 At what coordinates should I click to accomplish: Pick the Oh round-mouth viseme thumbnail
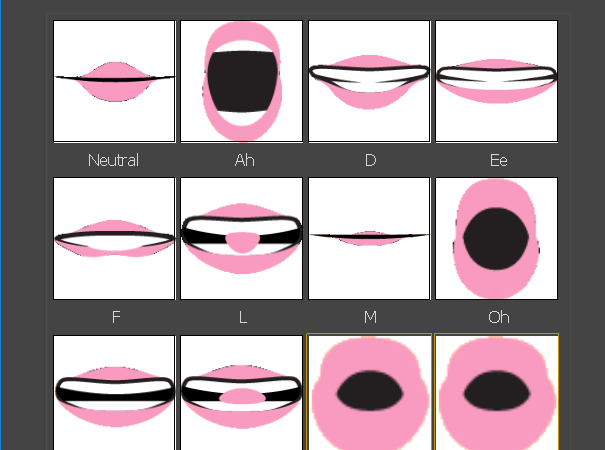pos(497,238)
